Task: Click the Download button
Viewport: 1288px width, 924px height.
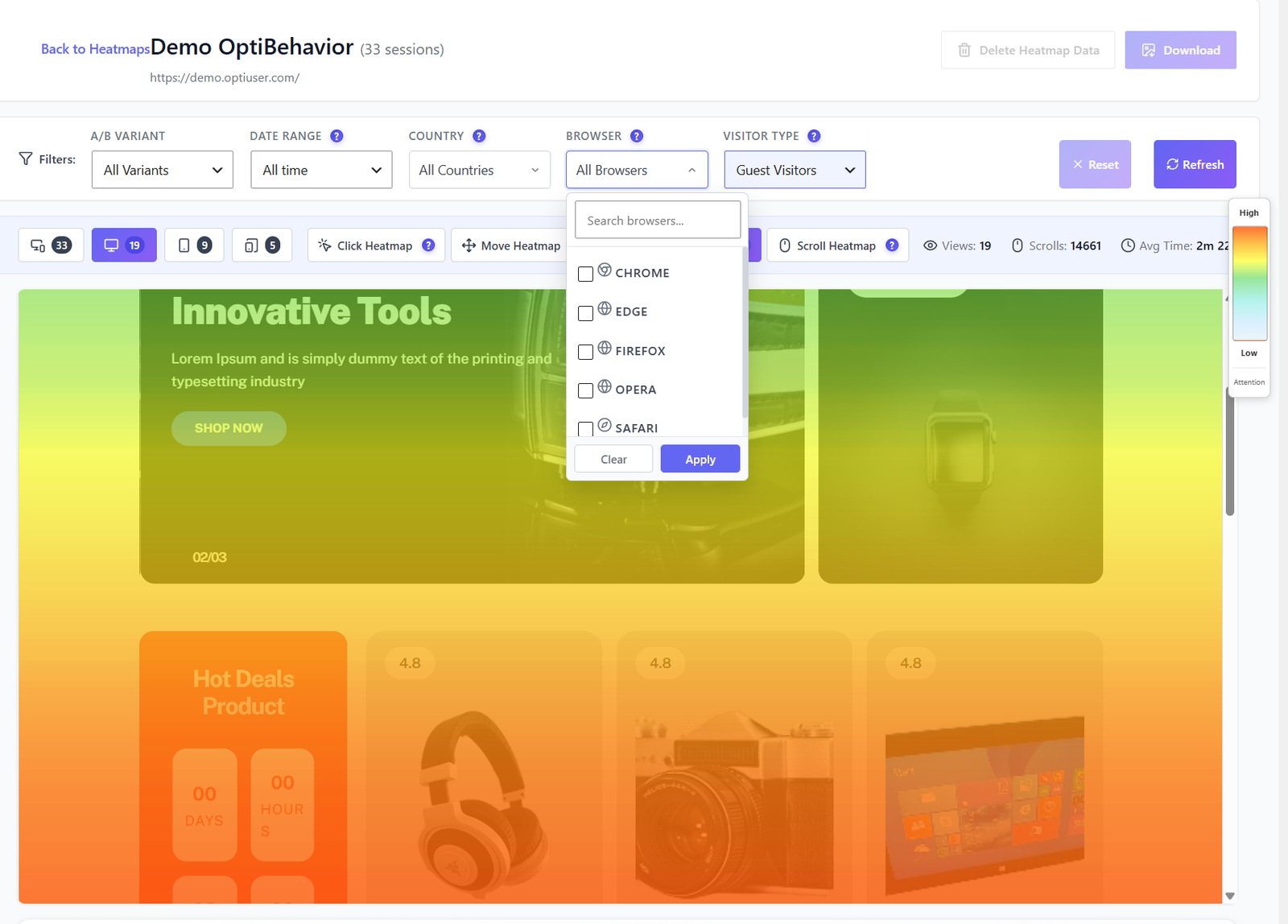Action: coord(1180,50)
